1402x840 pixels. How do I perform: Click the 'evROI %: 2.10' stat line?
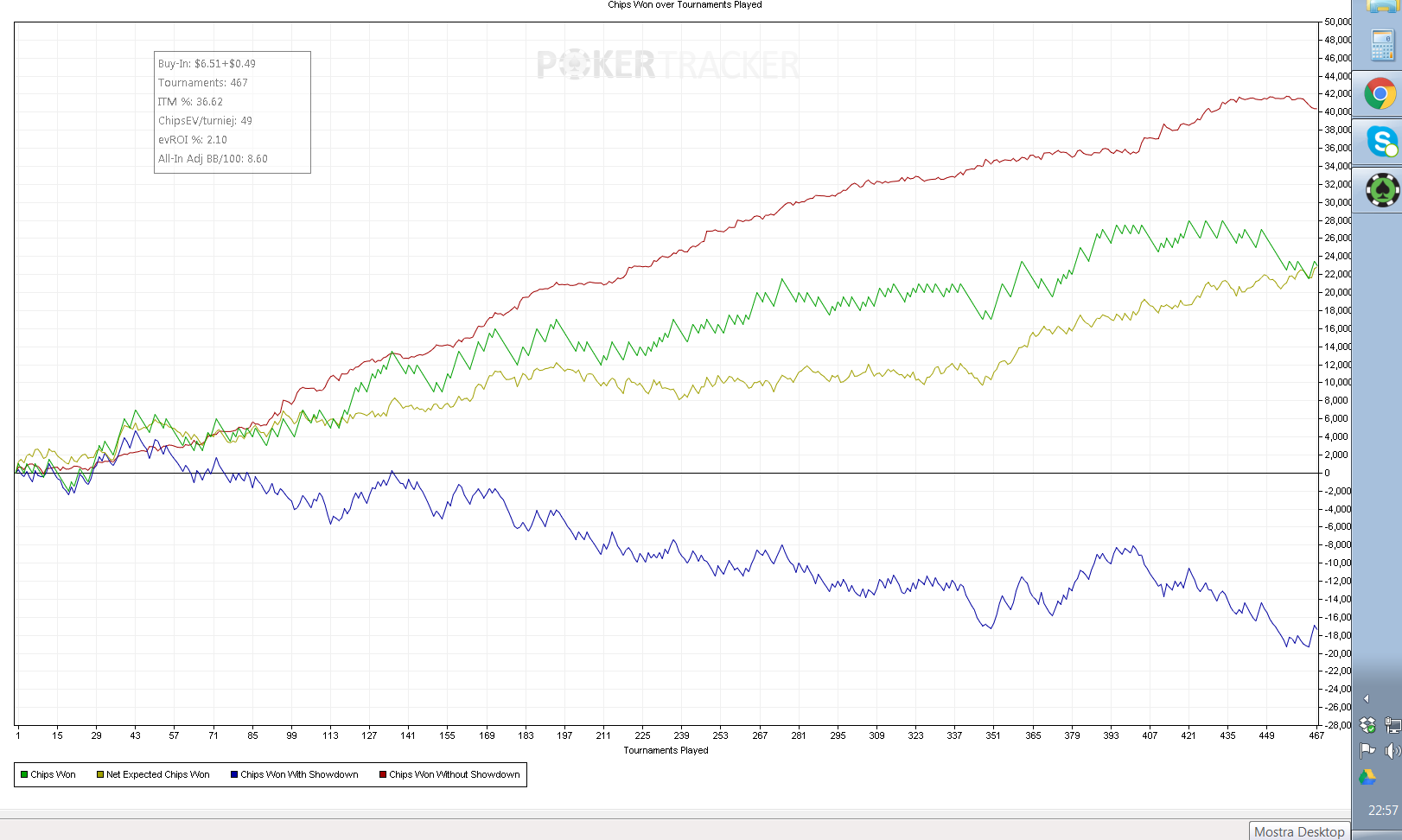point(193,140)
